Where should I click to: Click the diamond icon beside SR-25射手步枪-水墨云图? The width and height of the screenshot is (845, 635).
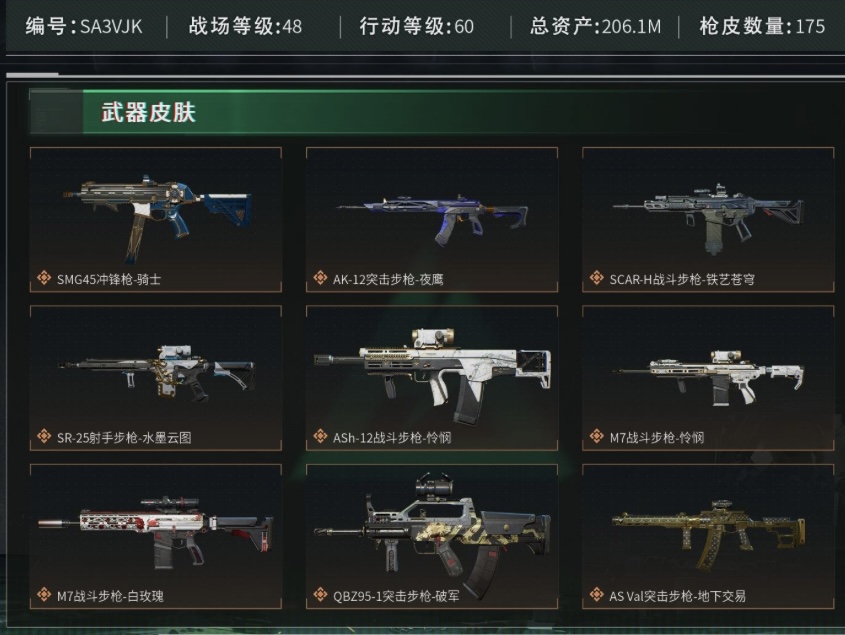click(x=44, y=437)
